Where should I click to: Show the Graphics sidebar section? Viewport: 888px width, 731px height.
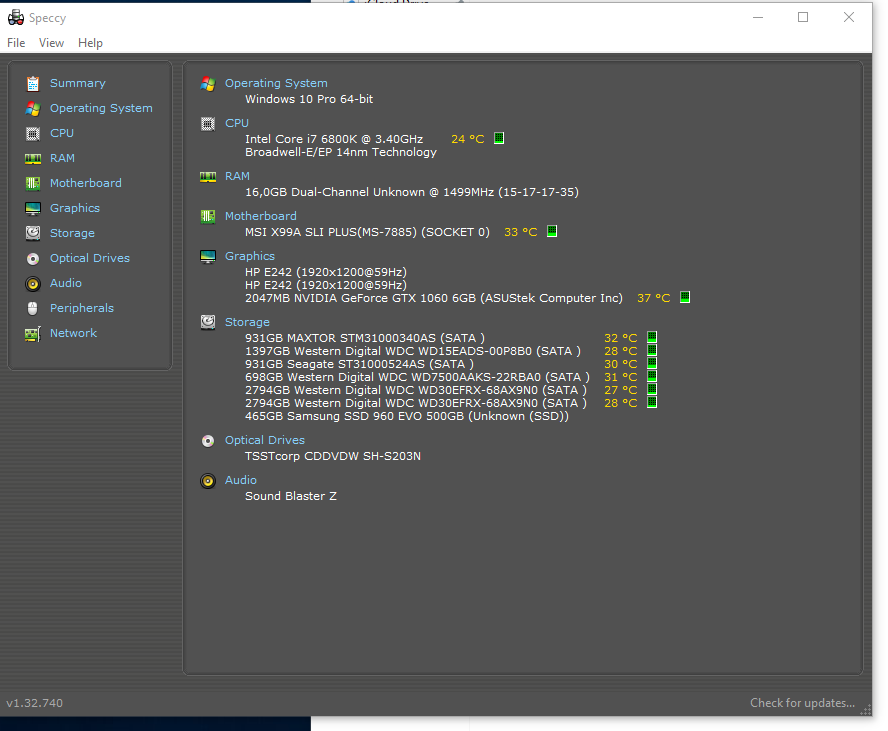(75, 208)
